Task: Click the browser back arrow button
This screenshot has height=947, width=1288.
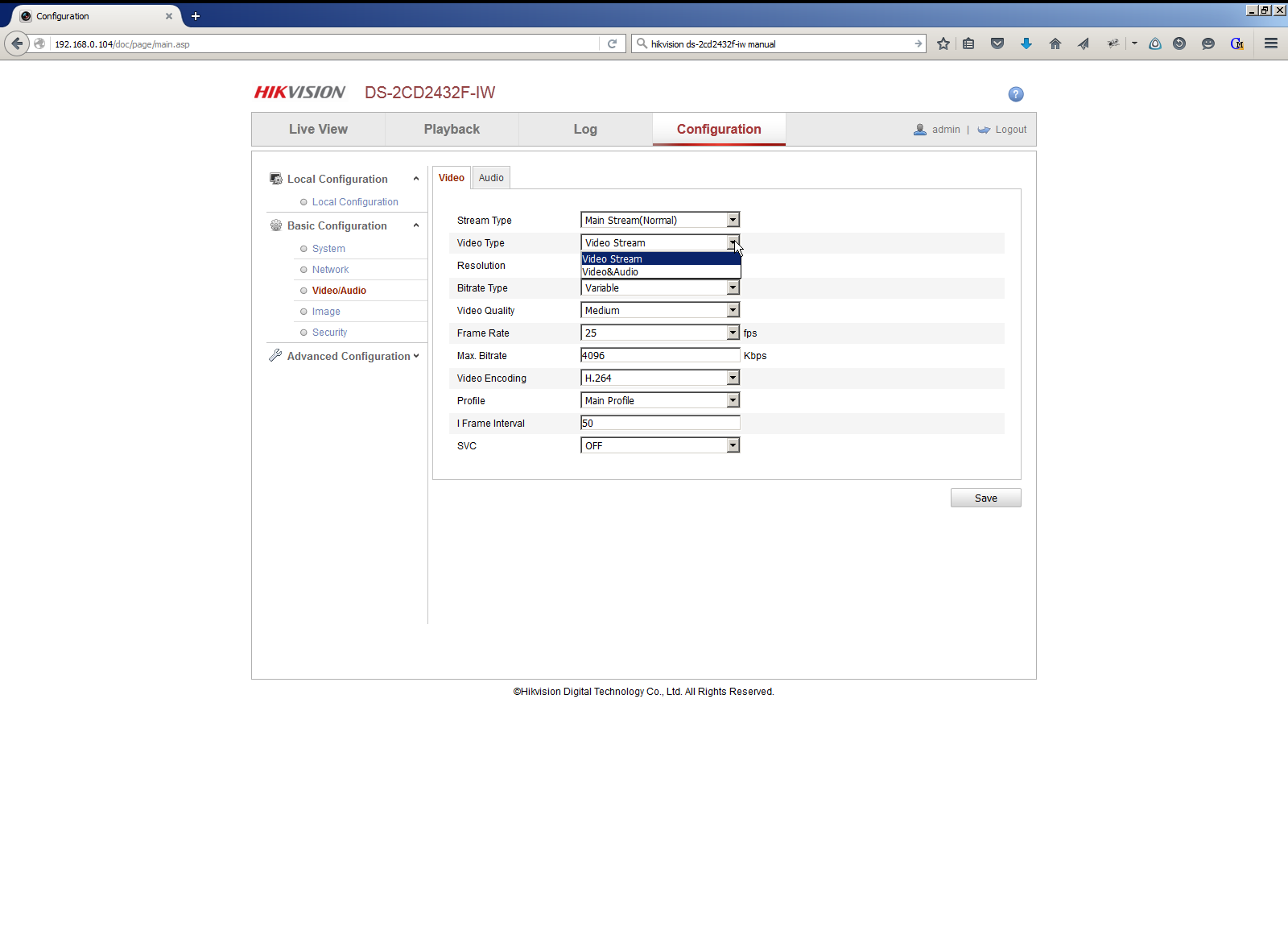Action: click(17, 43)
